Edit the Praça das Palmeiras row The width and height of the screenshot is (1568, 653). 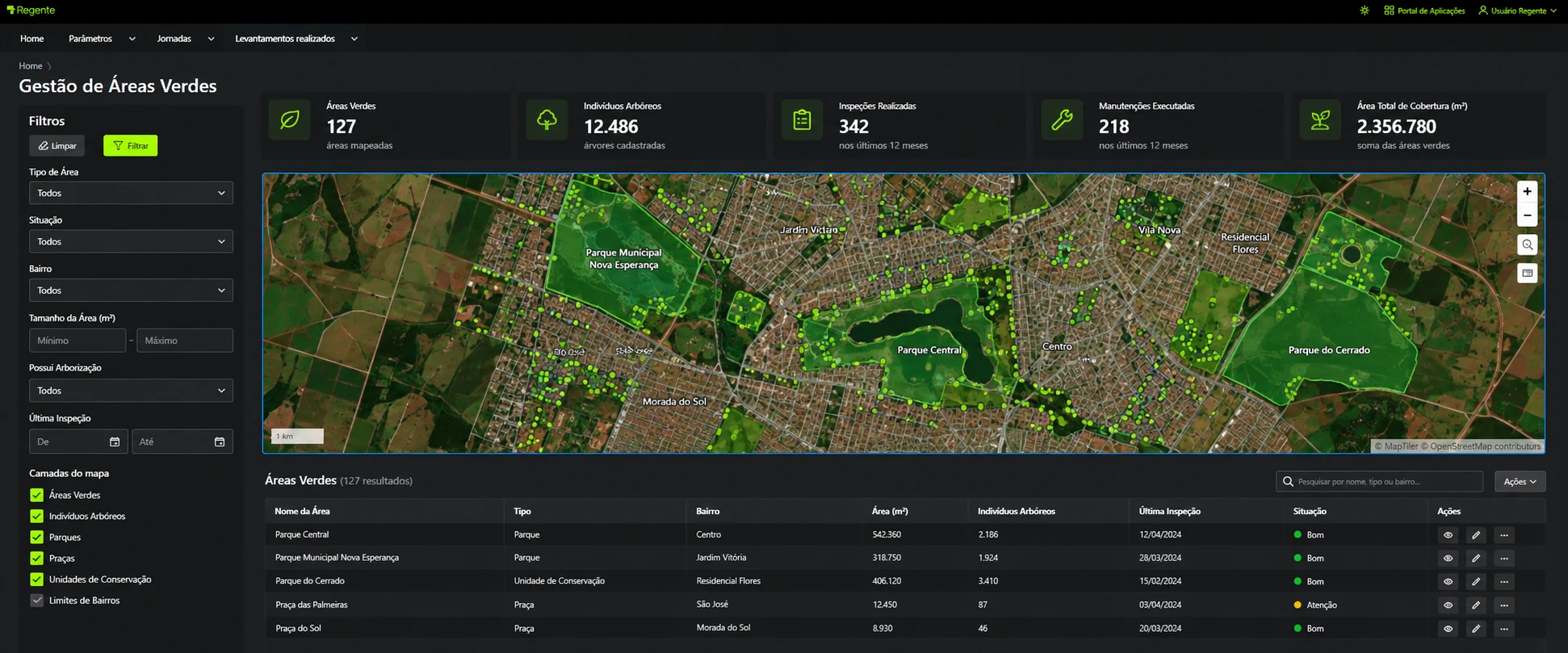1476,605
